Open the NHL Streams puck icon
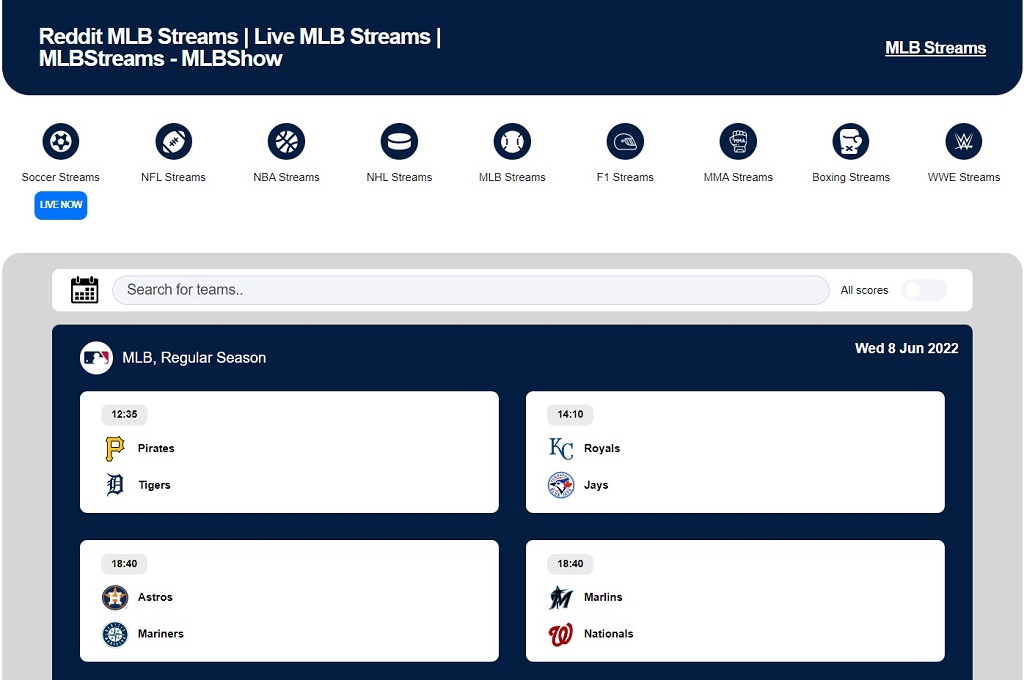The width and height of the screenshot is (1024, 680). pos(400,141)
